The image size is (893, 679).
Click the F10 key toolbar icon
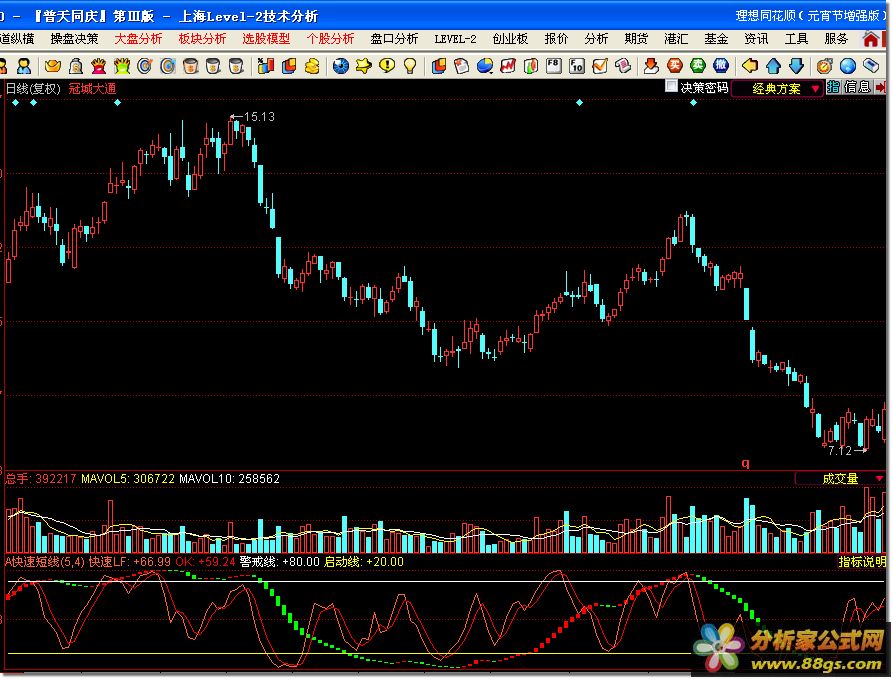[x=577, y=66]
